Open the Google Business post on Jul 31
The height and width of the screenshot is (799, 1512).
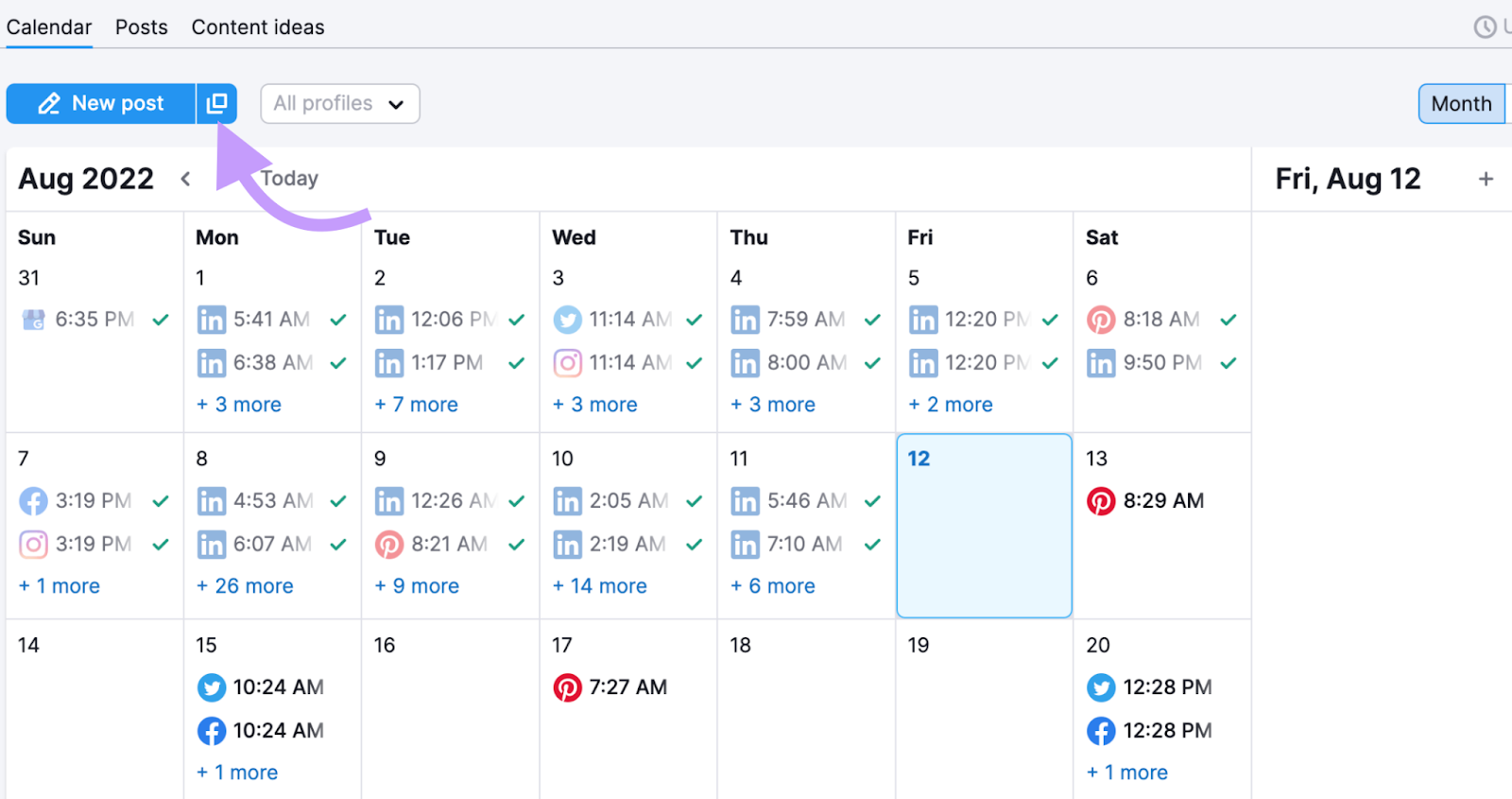93,320
